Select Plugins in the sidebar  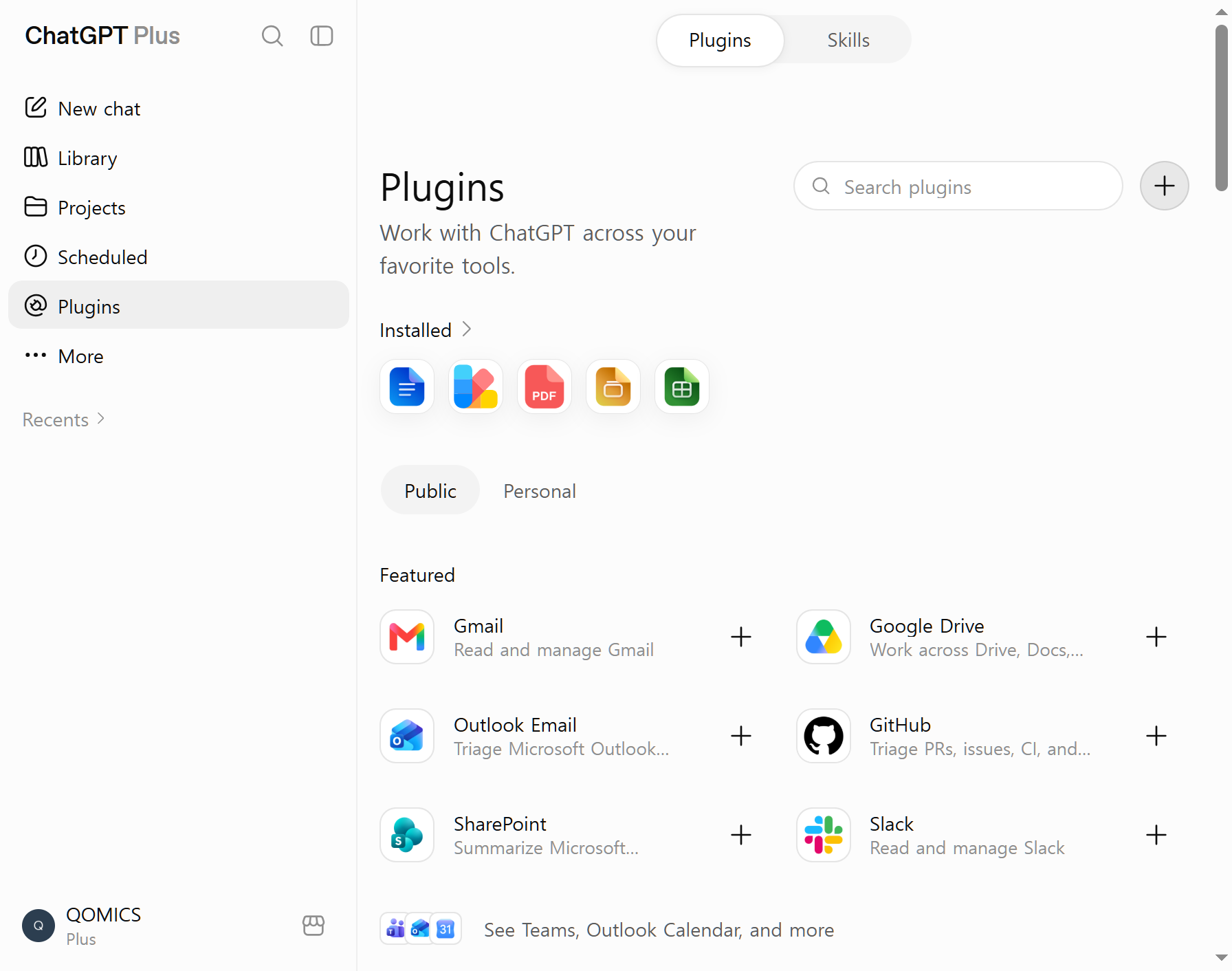(x=179, y=305)
